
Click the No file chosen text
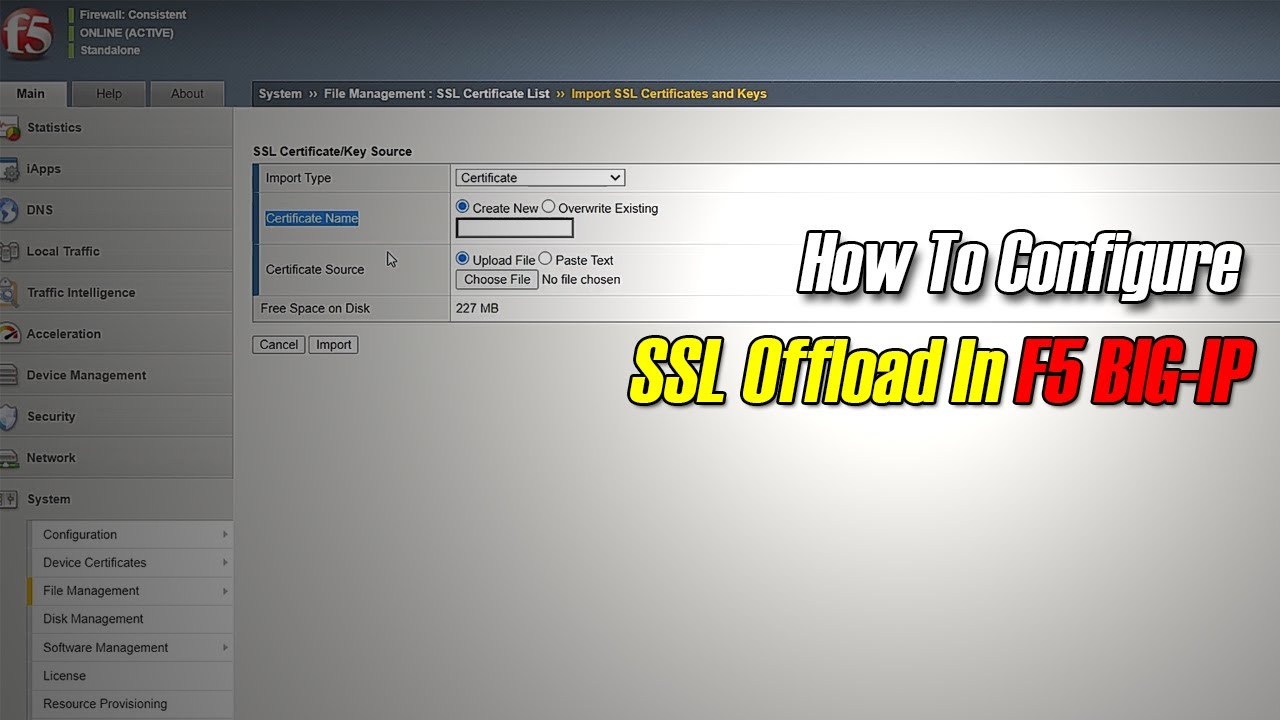tap(581, 280)
